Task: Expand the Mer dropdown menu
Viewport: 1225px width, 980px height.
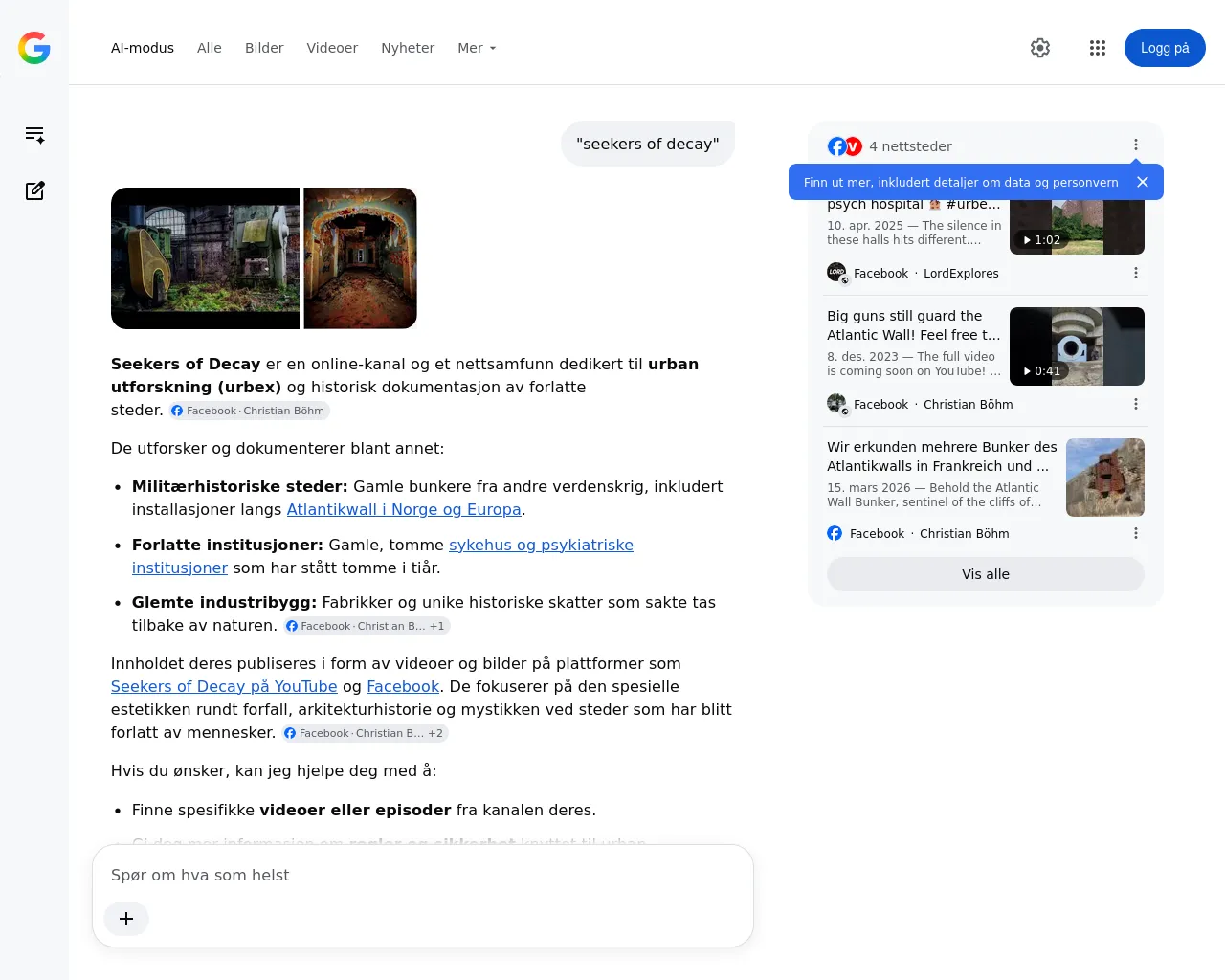Action: 477,48
